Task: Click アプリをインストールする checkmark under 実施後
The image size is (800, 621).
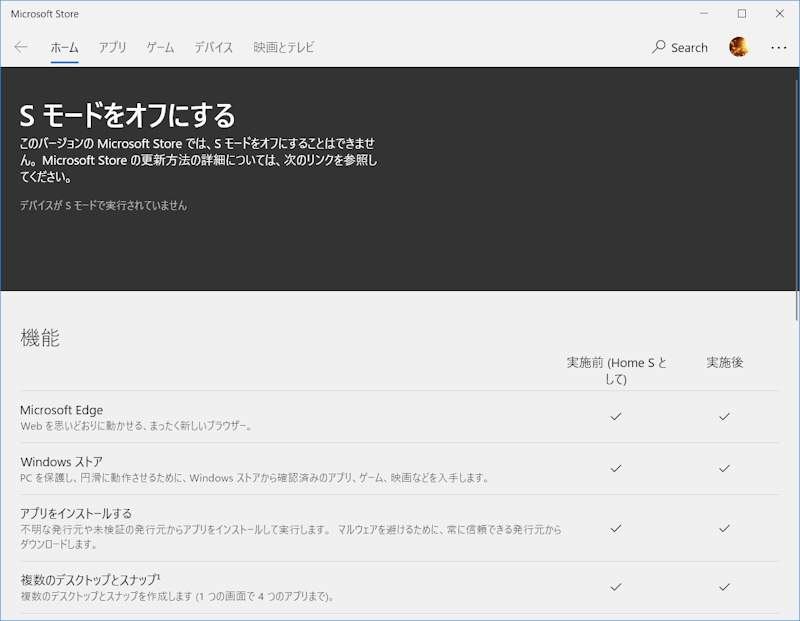Action: pyautogui.click(x=724, y=528)
